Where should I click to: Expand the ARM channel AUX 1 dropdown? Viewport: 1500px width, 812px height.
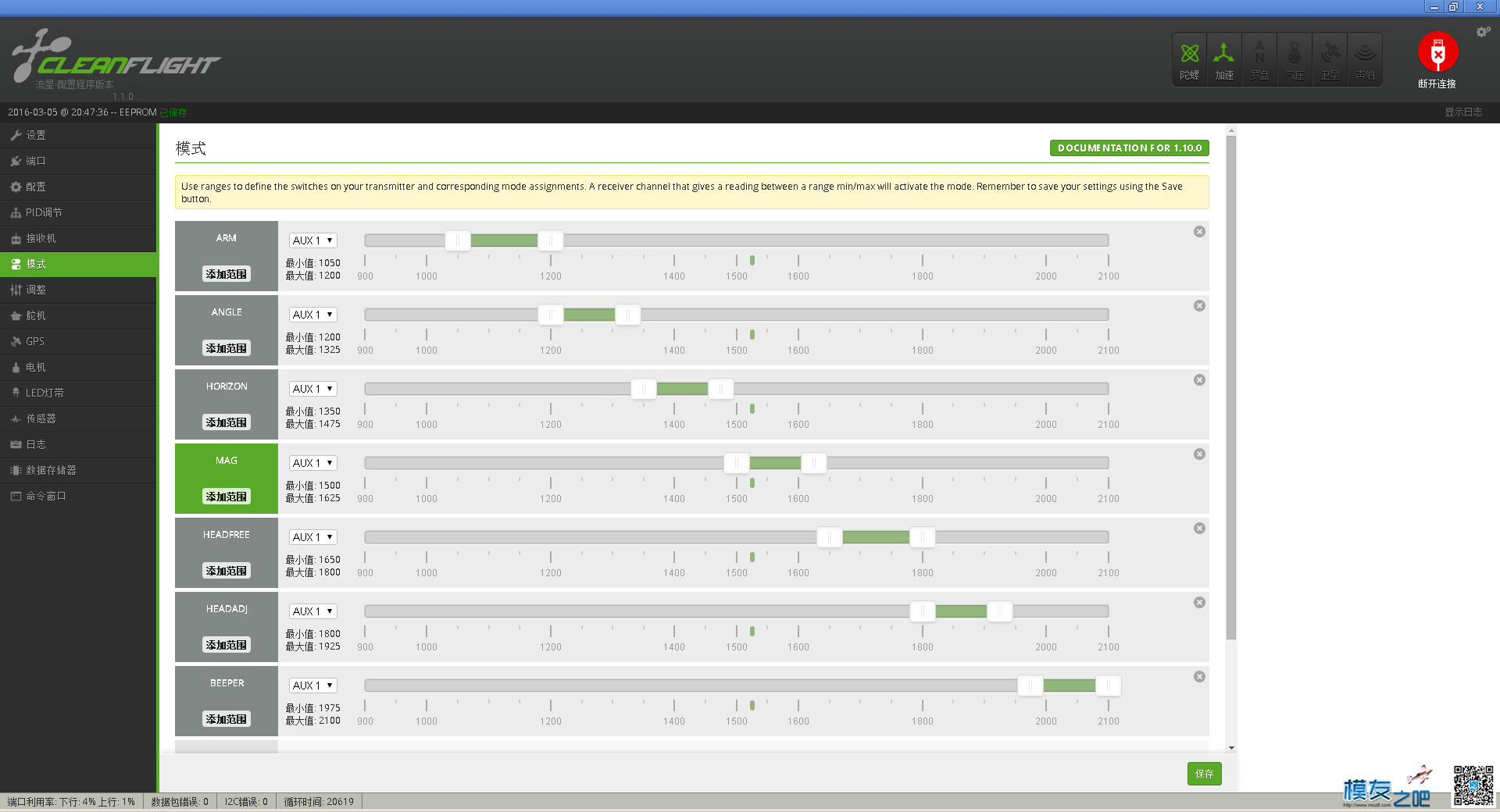(x=313, y=240)
